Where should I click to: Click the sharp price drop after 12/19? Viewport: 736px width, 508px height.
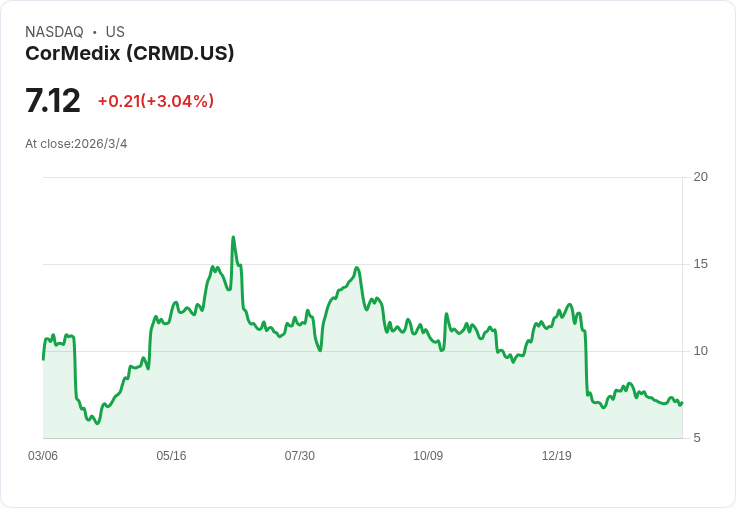coord(586,365)
